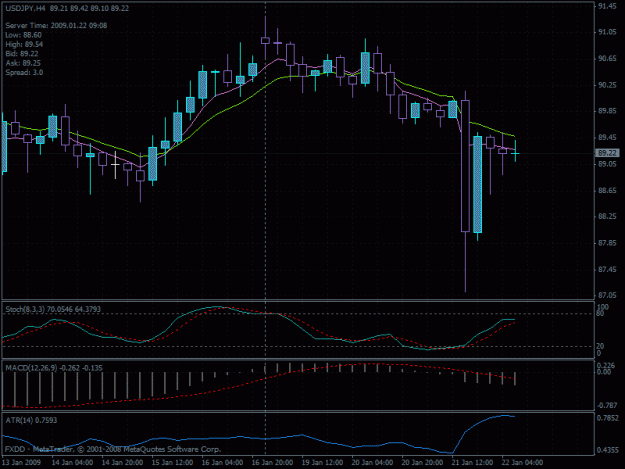Screen dimensions: 625x469
Task: Click the 91.05 price axis label
Action: (x=607, y=33)
